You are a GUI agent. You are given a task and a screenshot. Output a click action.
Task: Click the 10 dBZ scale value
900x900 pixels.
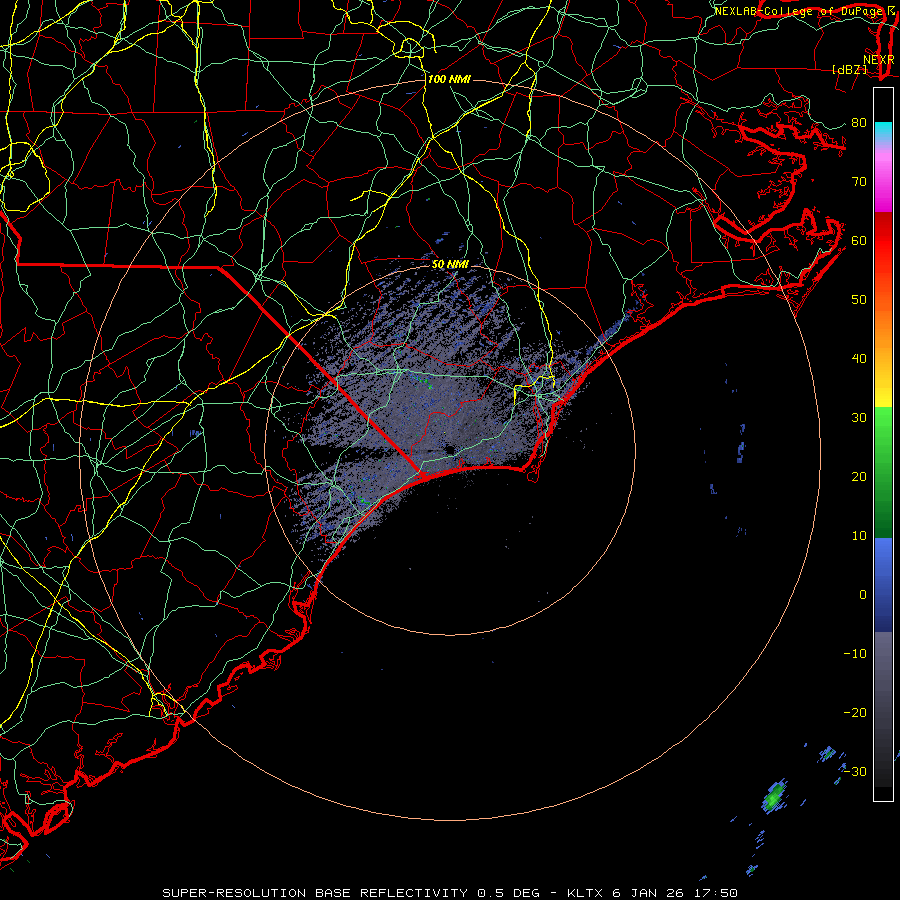[859, 536]
